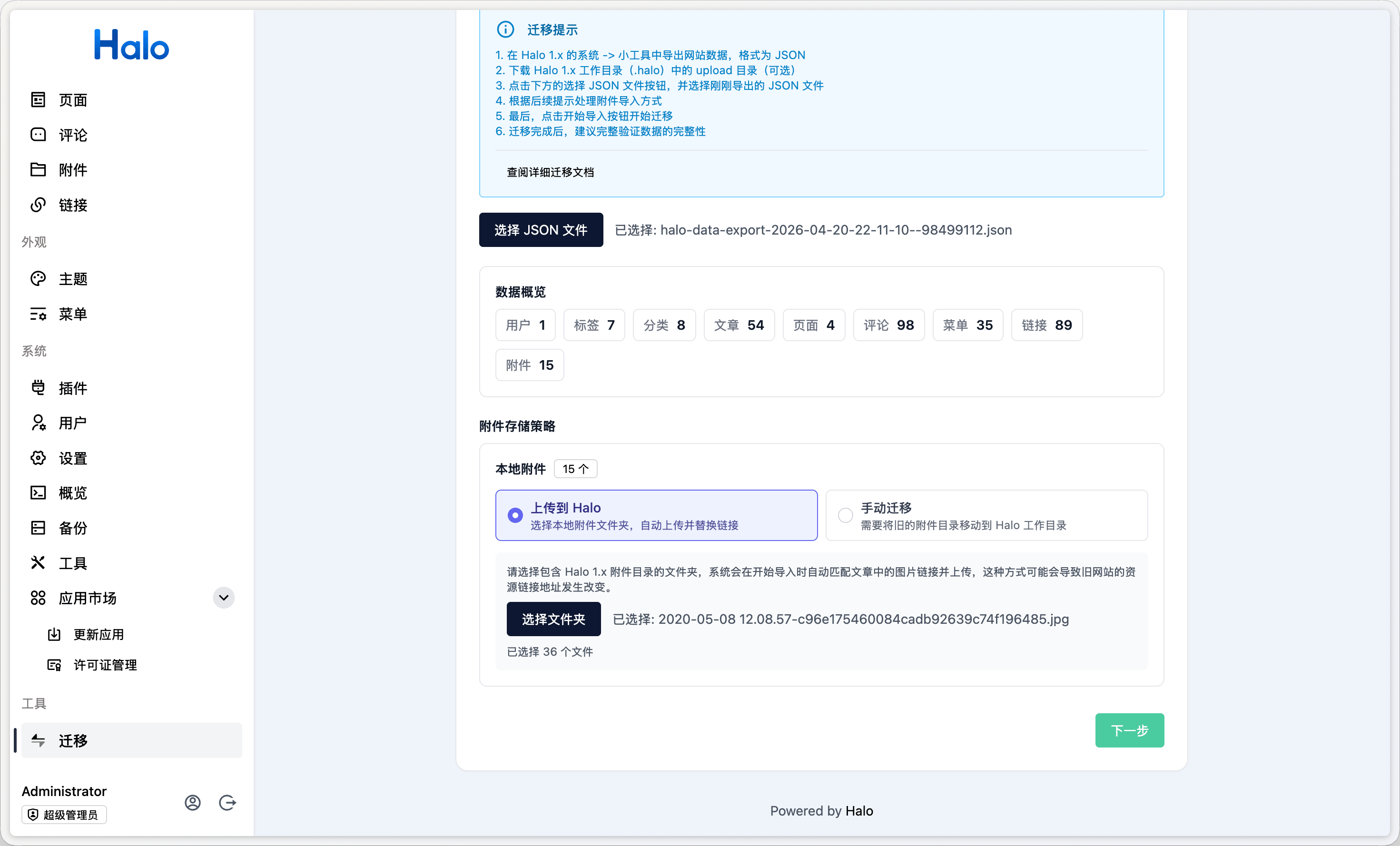Click the backup storage icon
The width and height of the screenshot is (1400, 846).
point(38,528)
